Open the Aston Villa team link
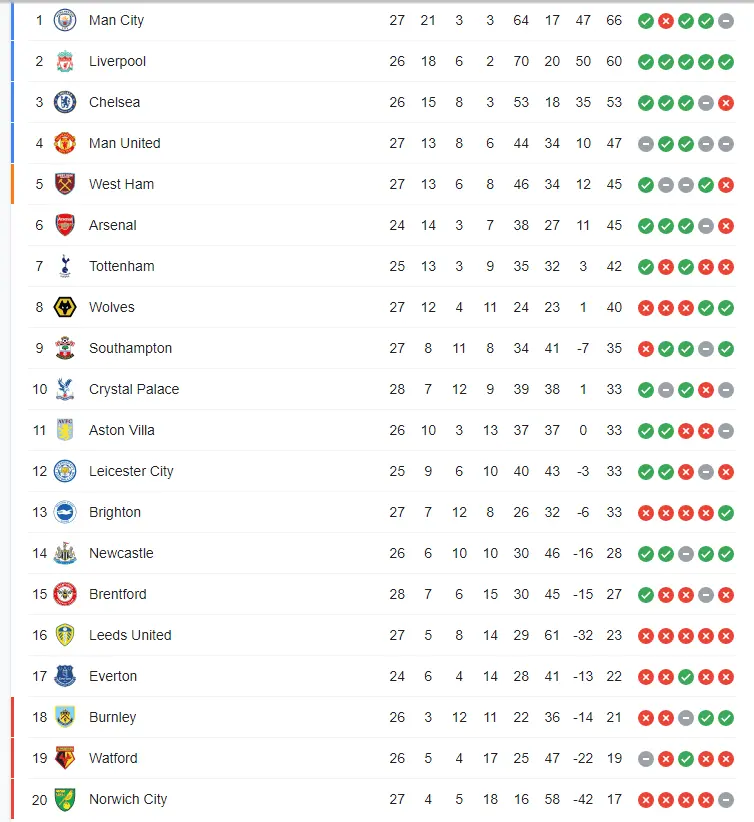The image size is (754, 822). pos(122,430)
